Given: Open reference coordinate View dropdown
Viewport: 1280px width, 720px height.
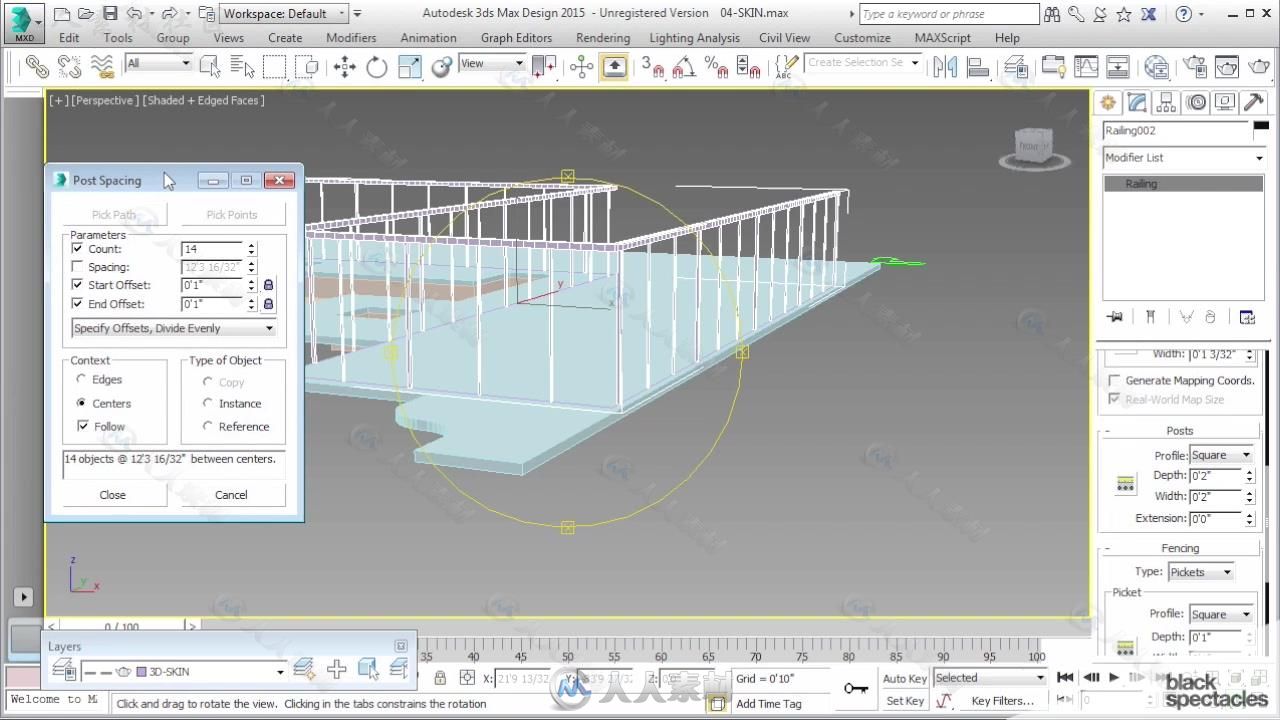Looking at the screenshot, I should coord(492,63).
